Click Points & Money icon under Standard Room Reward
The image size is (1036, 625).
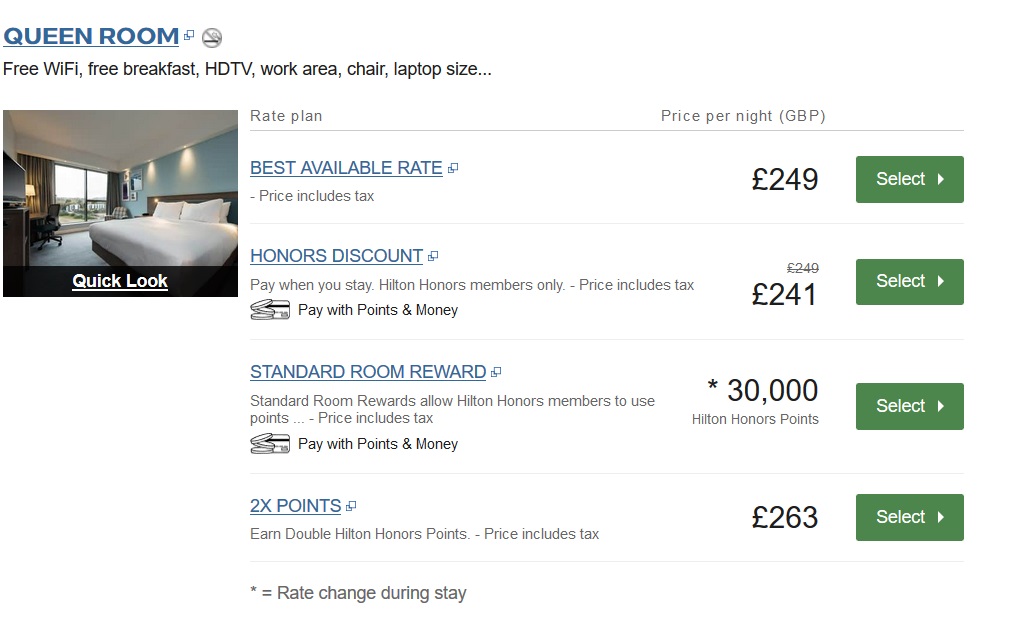click(x=270, y=444)
